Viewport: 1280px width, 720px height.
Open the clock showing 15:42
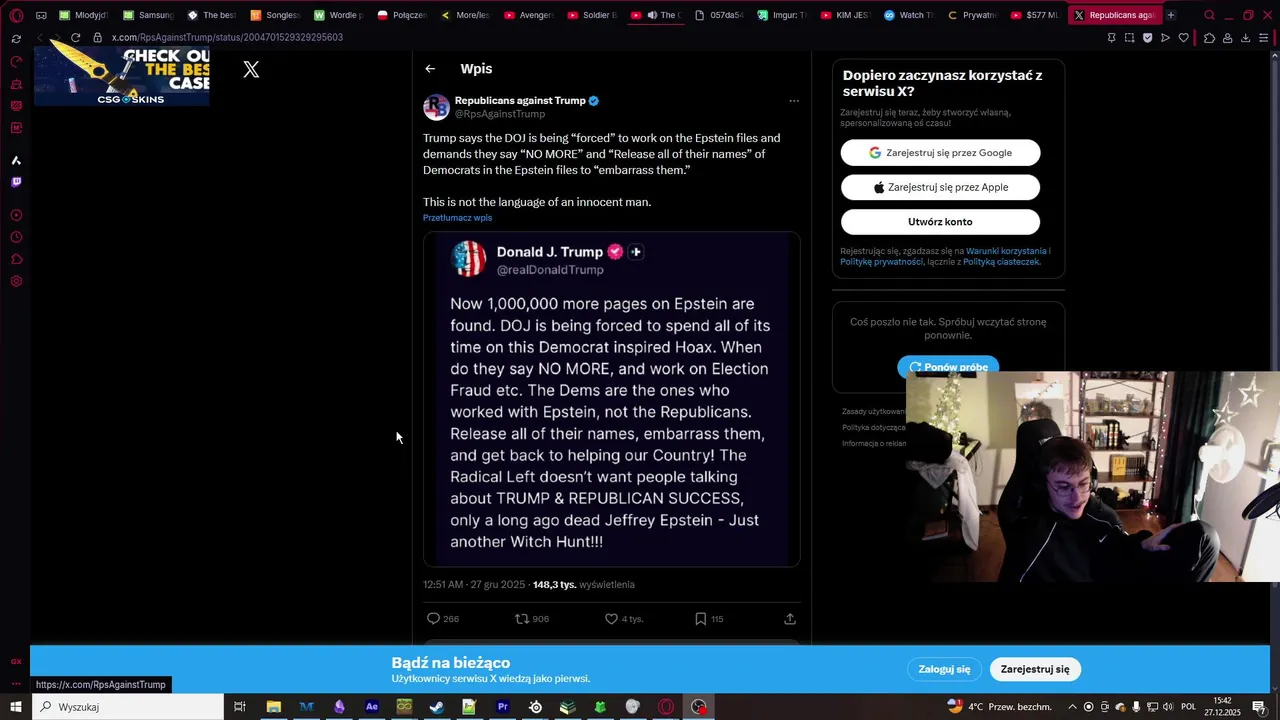(x=1222, y=707)
